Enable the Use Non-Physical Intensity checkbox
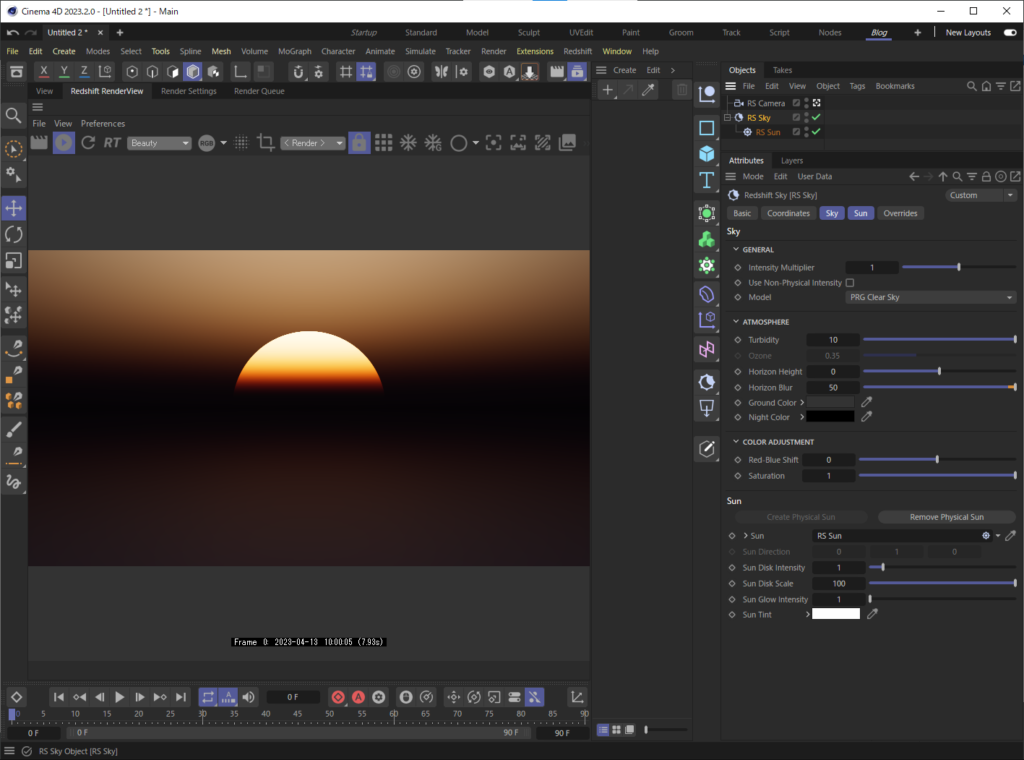This screenshot has width=1024, height=760. pos(849,282)
